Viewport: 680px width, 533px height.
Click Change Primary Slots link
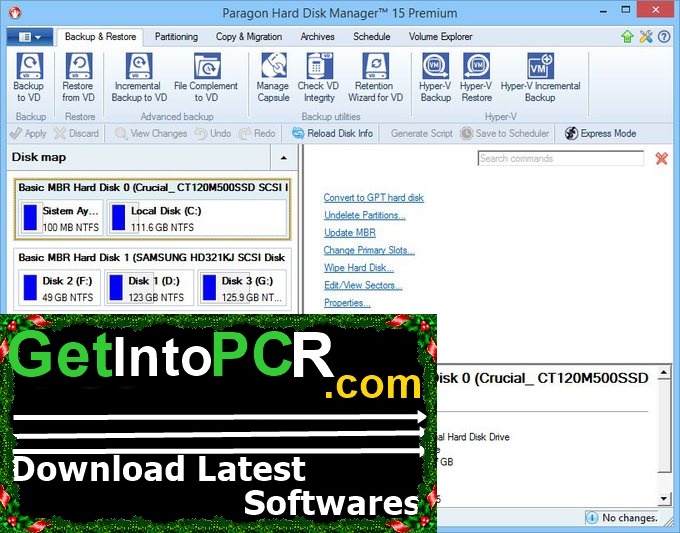tap(369, 250)
